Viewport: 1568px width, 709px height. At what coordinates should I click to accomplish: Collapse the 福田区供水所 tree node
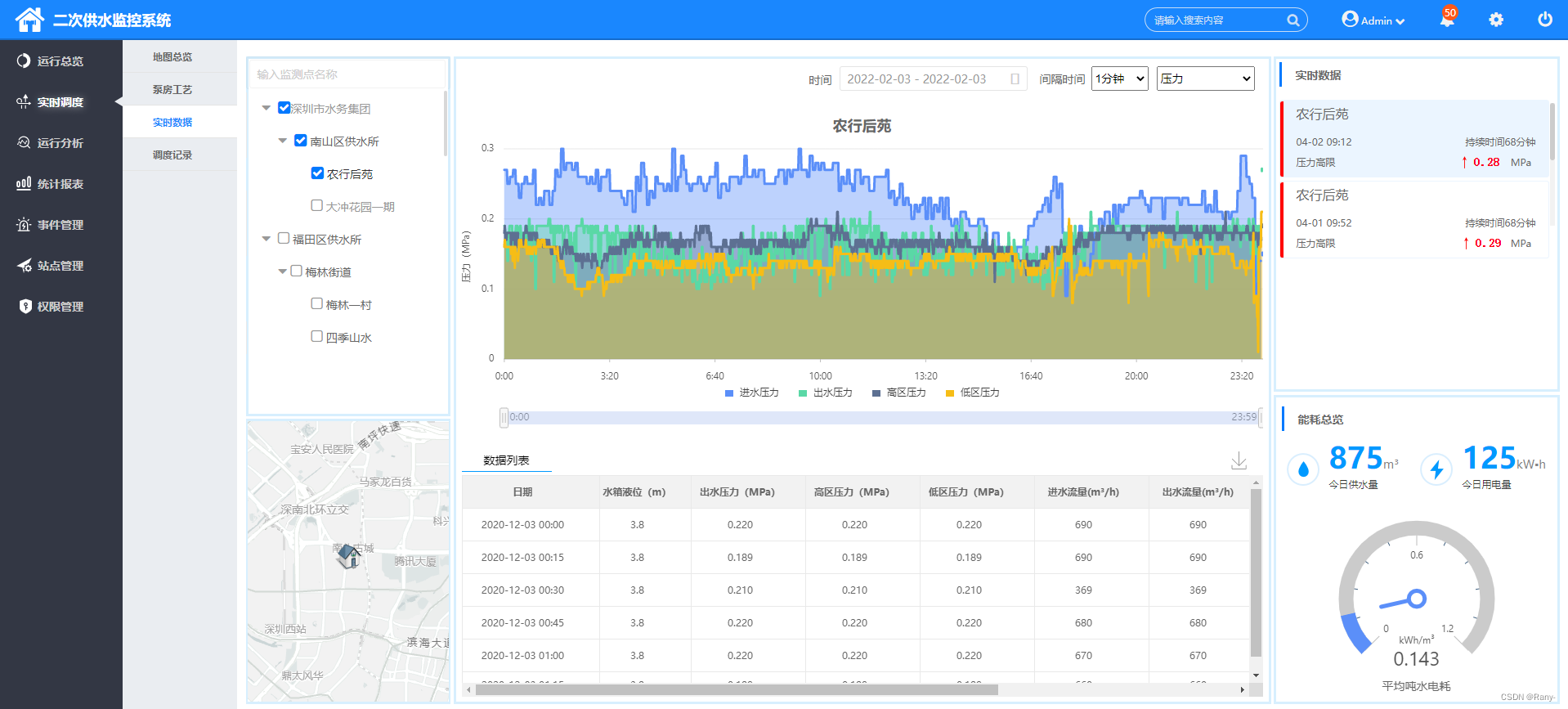[x=266, y=239]
